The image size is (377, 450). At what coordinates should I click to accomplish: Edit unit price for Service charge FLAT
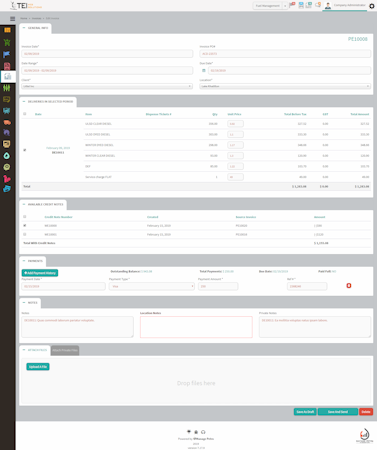235,177
